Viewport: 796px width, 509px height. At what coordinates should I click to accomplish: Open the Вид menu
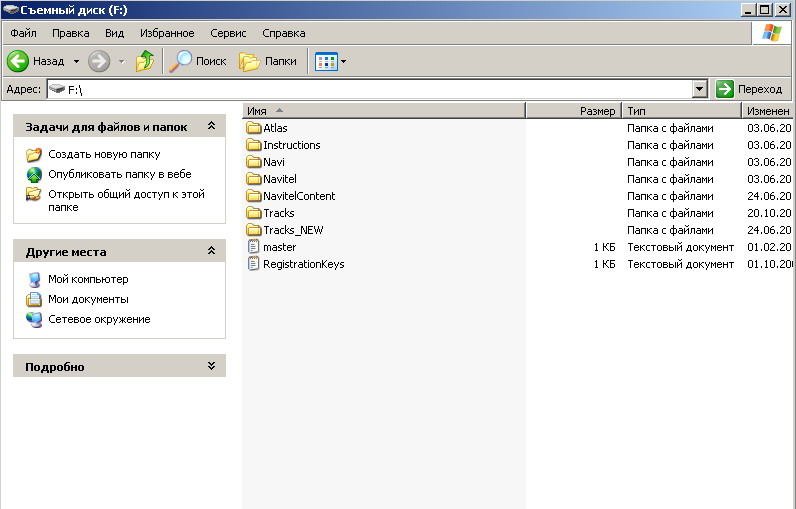114,33
